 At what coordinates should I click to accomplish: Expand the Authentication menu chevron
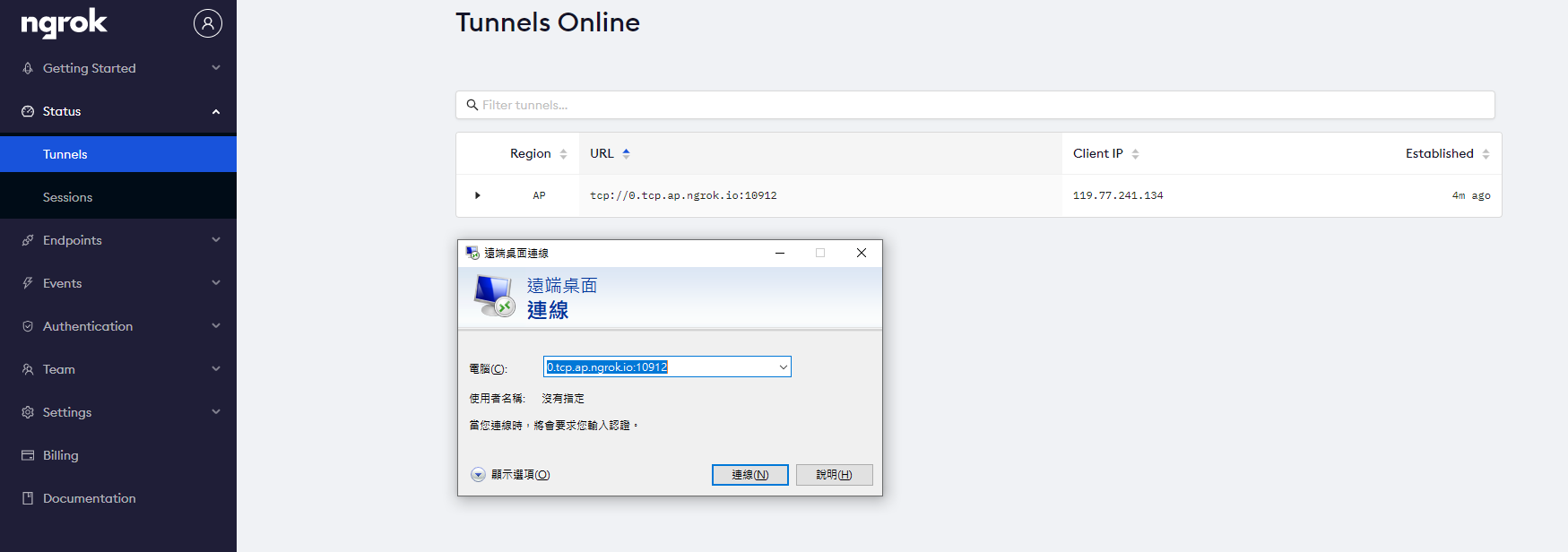(216, 326)
